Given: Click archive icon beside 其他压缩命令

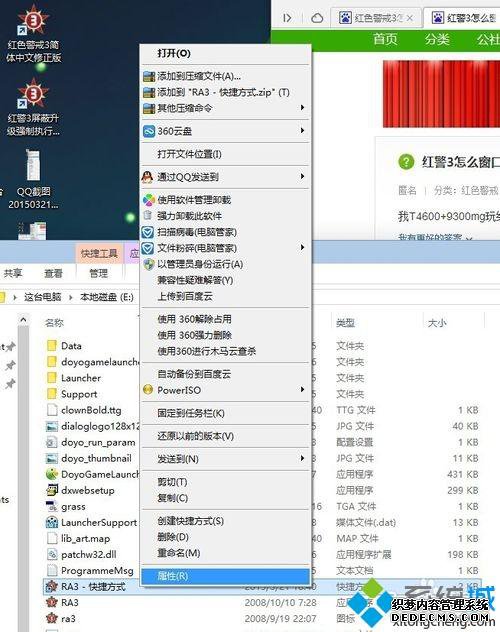Looking at the screenshot, I should coord(149,108).
